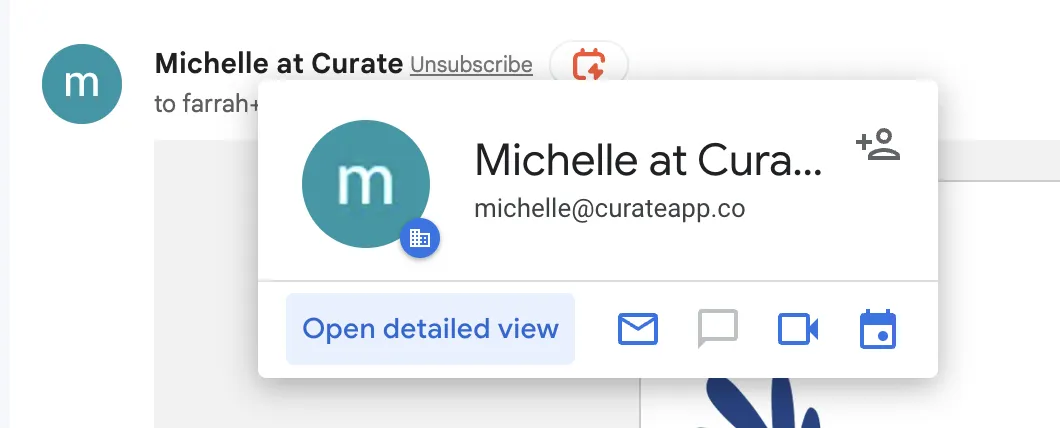Start a video call with Michelle
The width and height of the screenshot is (1060, 428).
798,329
